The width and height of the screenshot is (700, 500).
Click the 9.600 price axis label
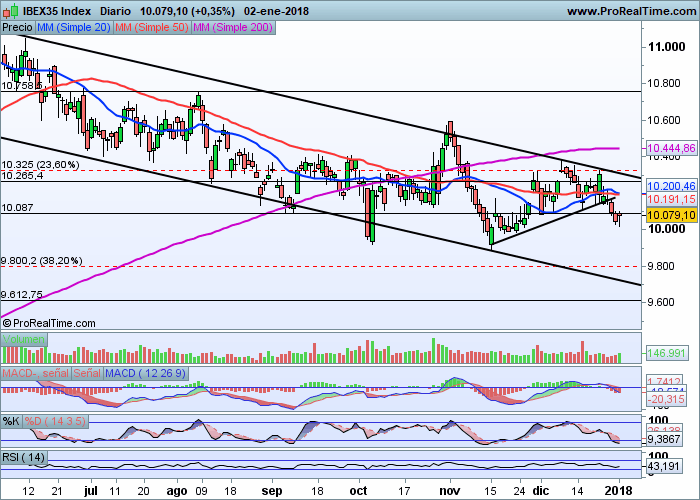point(661,302)
